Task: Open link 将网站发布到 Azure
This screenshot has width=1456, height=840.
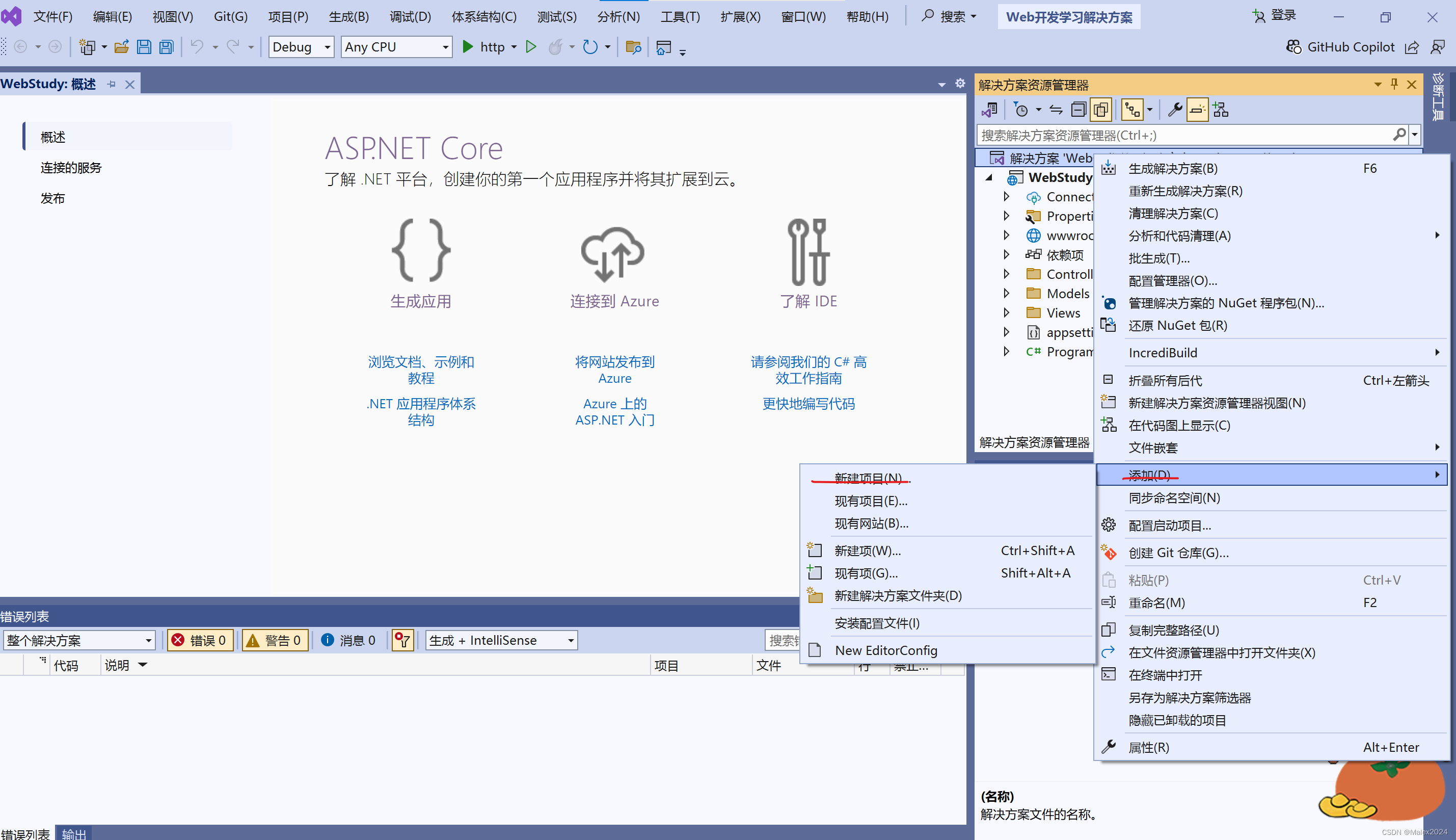Action: pos(615,370)
